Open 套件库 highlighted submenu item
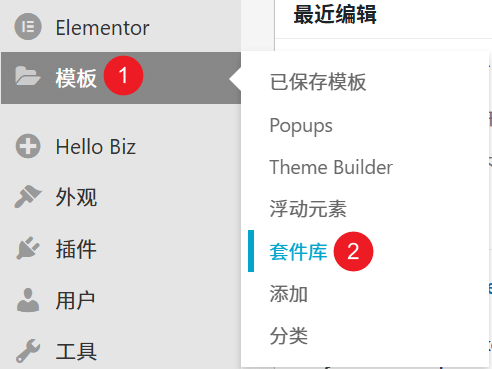This screenshot has height=369, width=492. pos(298,251)
